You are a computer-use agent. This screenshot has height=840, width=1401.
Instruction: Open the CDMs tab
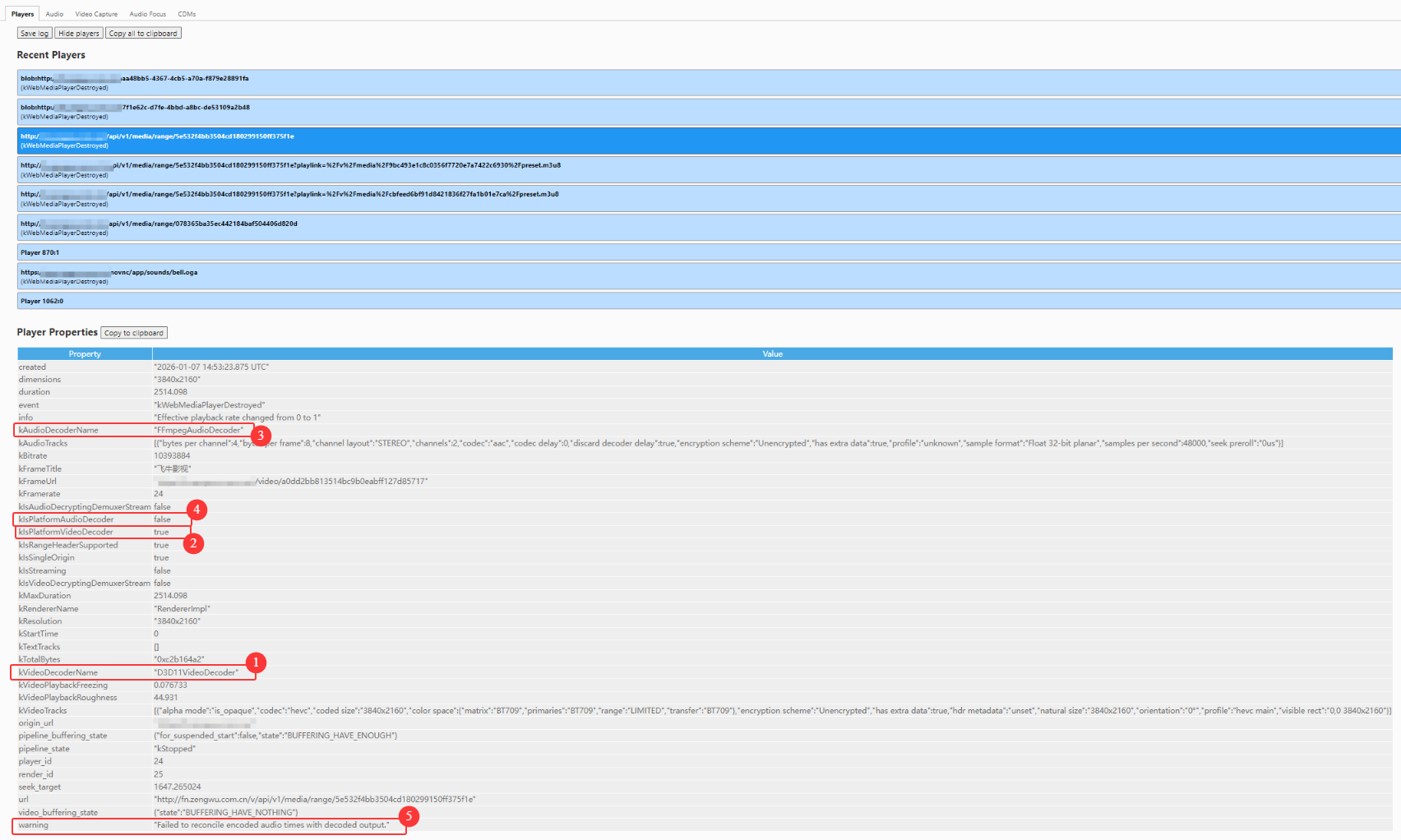187,14
